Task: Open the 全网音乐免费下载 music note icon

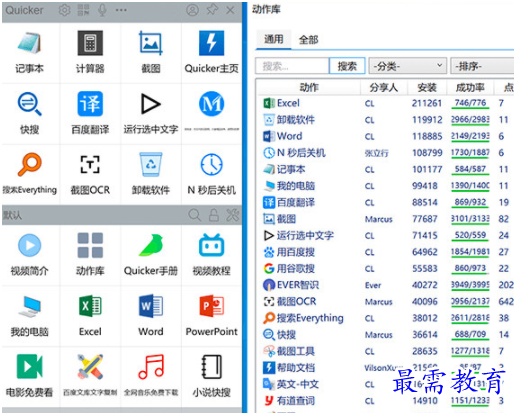Action: 151,367
